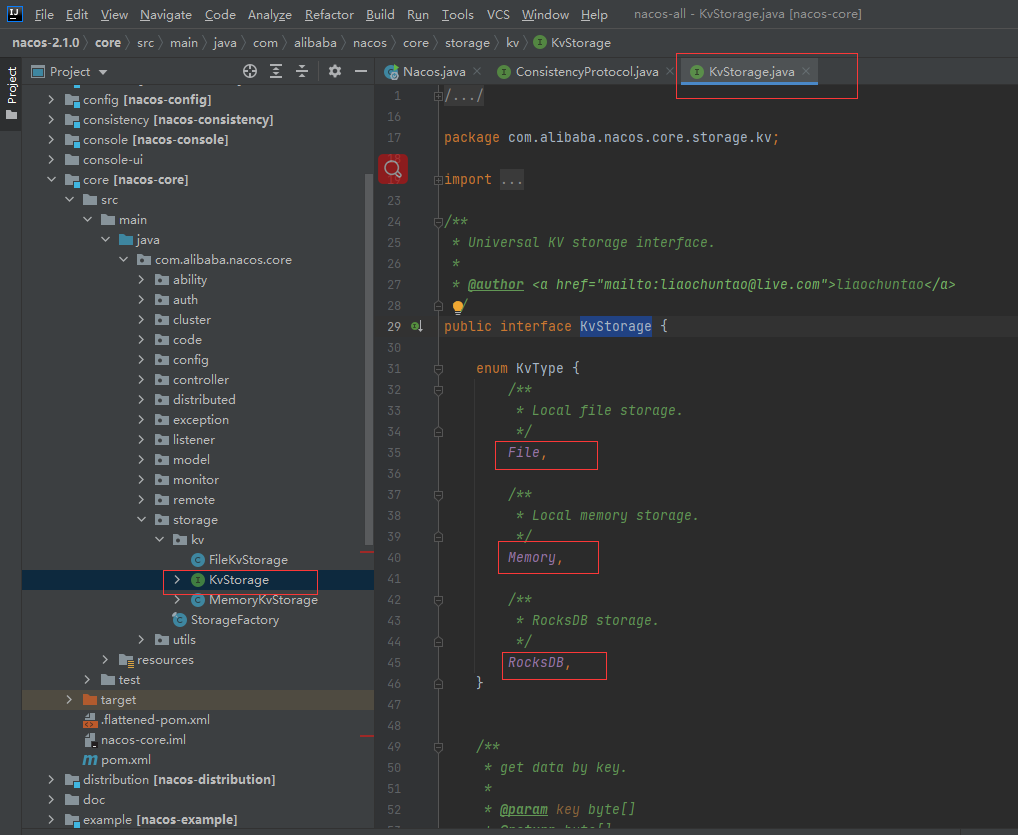Image resolution: width=1018 pixels, height=835 pixels.
Task: Unfold the collapsed header comment on line 1
Action: [x=438, y=96]
